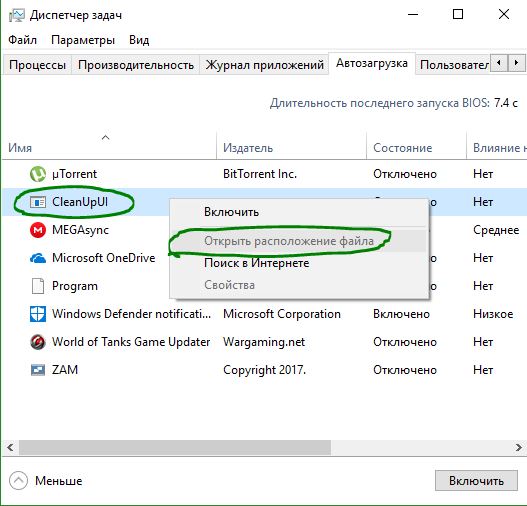Click Включено status of Windows Defender
The height and width of the screenshot is (506, 527).
click(x=401, y=314)
